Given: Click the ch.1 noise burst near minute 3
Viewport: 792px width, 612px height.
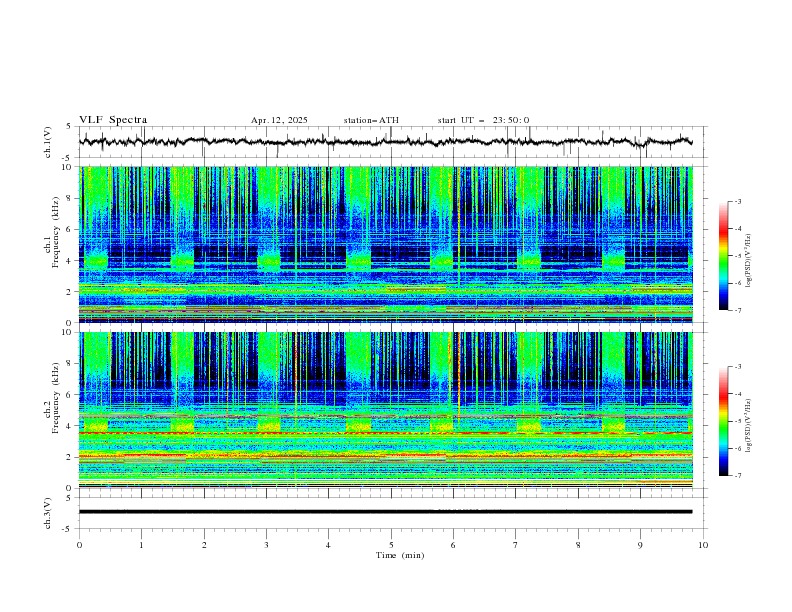Looking at the screenshot, I should (269, 220).
